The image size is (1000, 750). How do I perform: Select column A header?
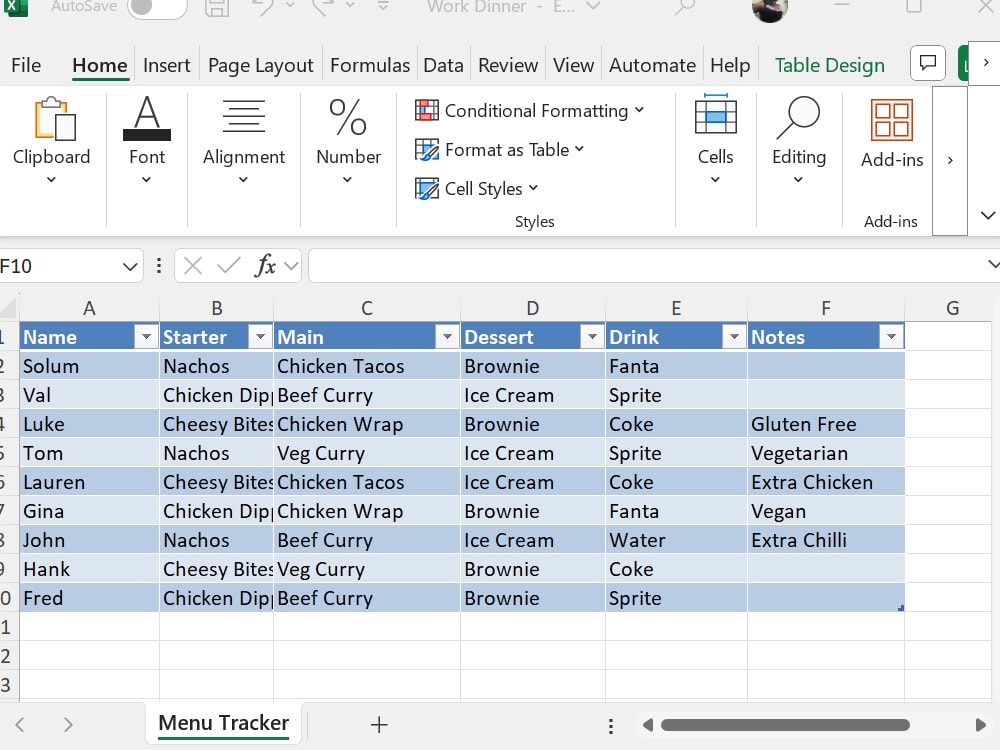point(89,309)
